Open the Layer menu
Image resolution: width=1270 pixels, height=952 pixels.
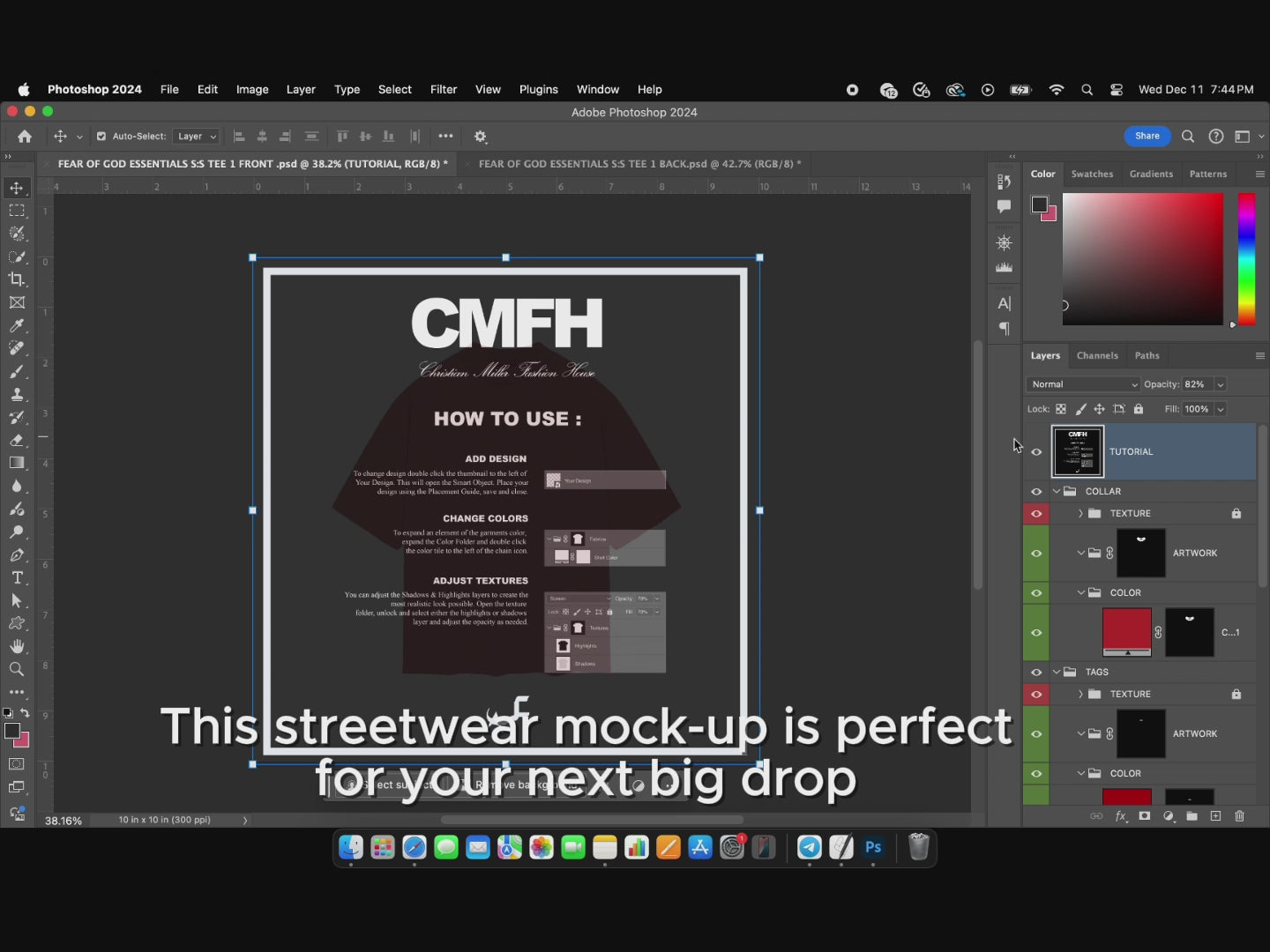[x=301, y=90]
